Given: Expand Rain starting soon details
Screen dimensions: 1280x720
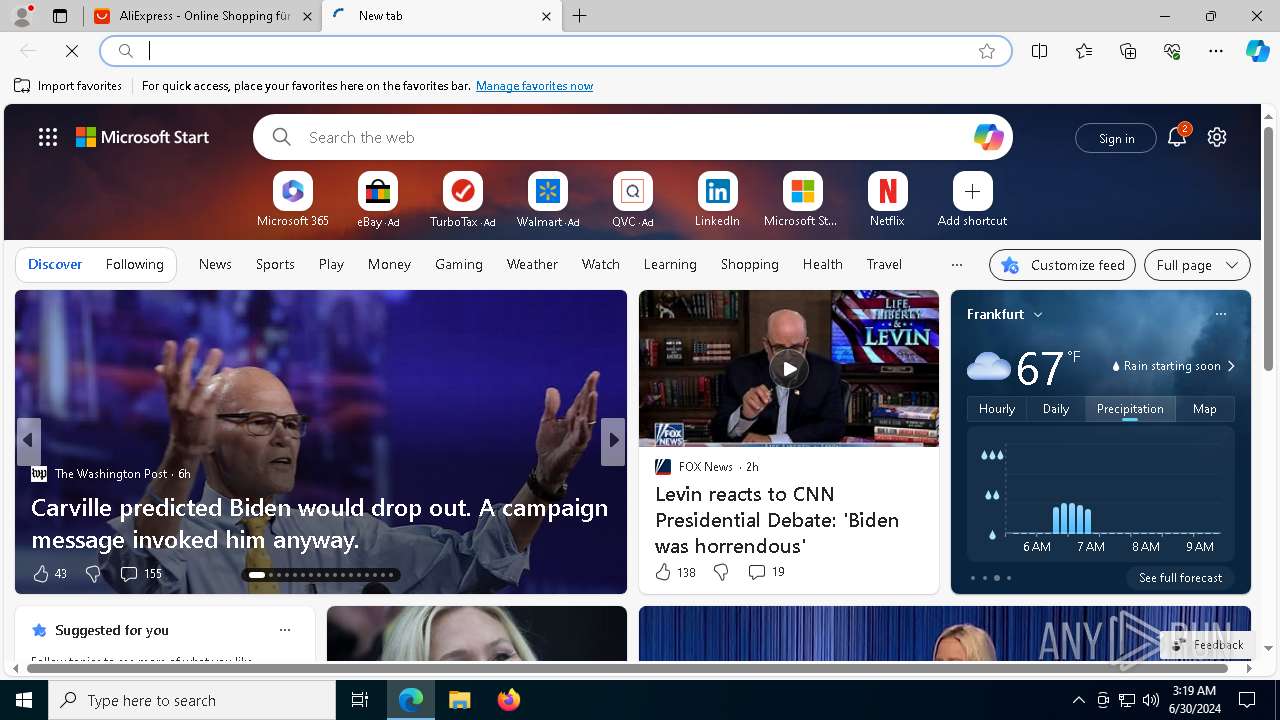Looking at the screenshot, I should click(1174, 366).
